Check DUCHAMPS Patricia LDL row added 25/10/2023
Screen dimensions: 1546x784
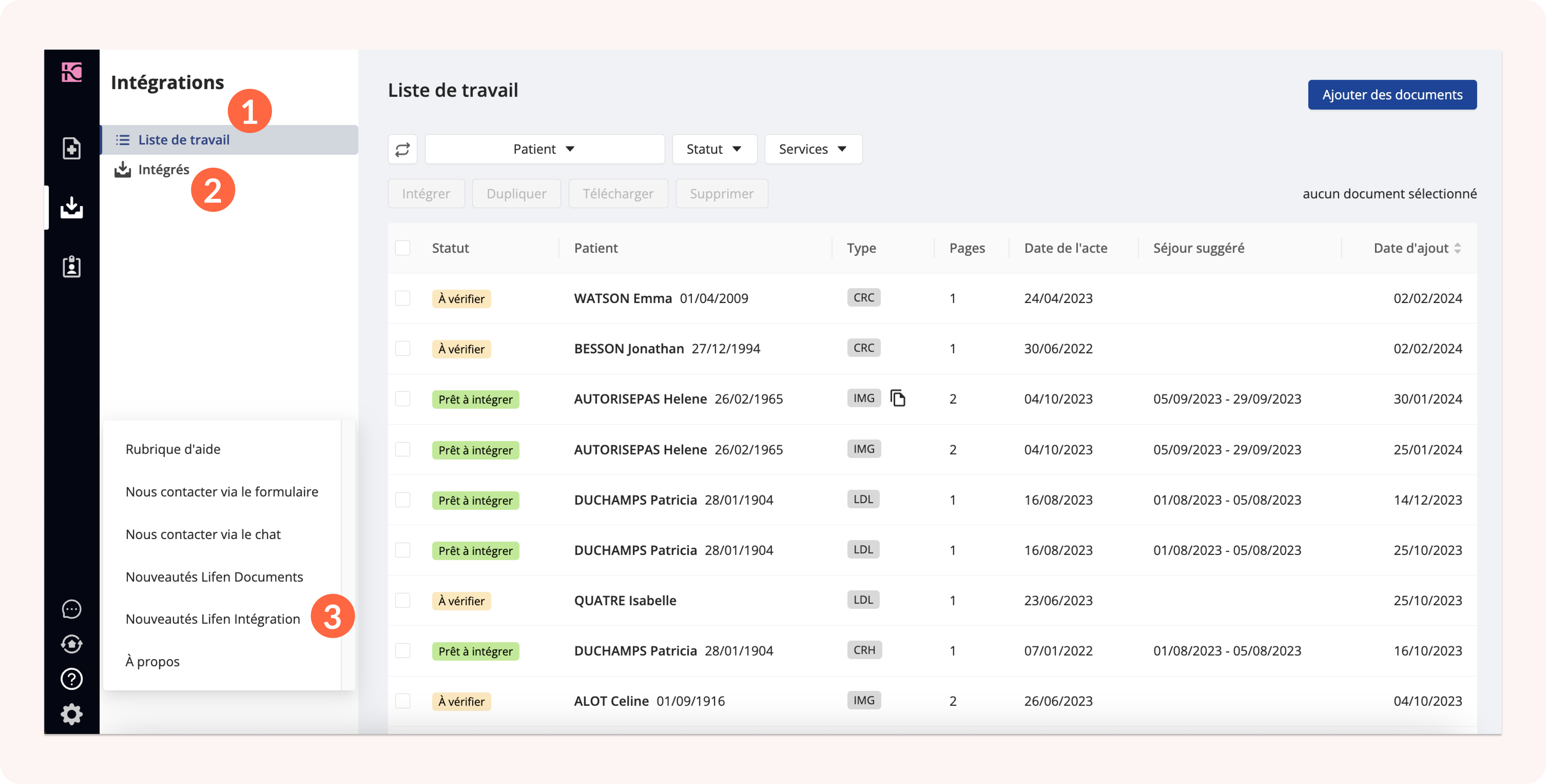pos(402,550)
